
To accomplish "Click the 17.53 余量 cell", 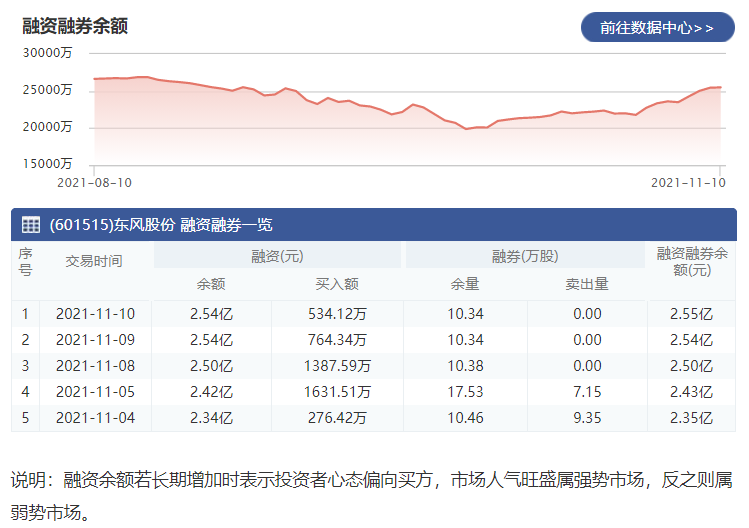I will point(465,392).
